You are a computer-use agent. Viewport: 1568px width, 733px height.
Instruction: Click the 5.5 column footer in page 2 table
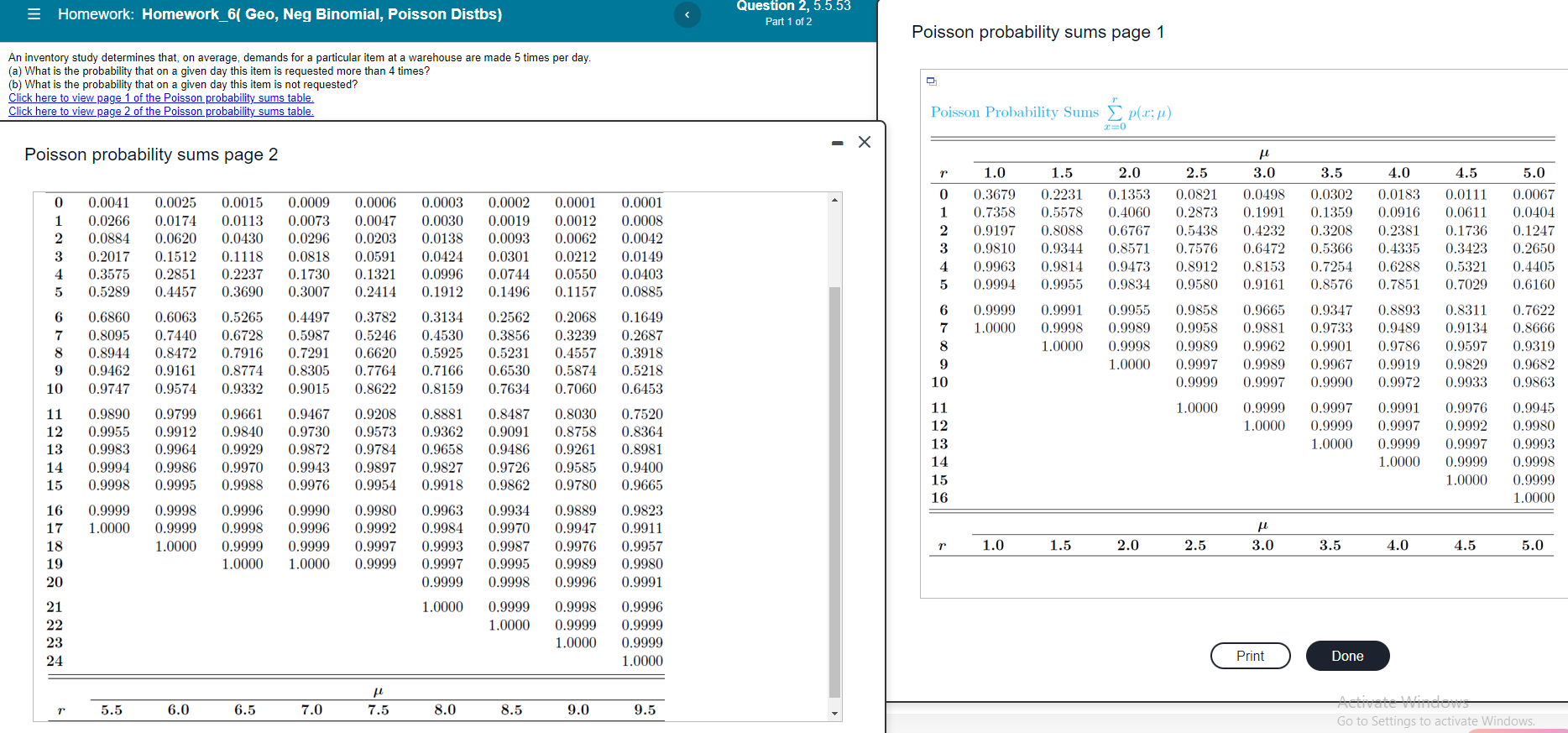coord(112,709)
